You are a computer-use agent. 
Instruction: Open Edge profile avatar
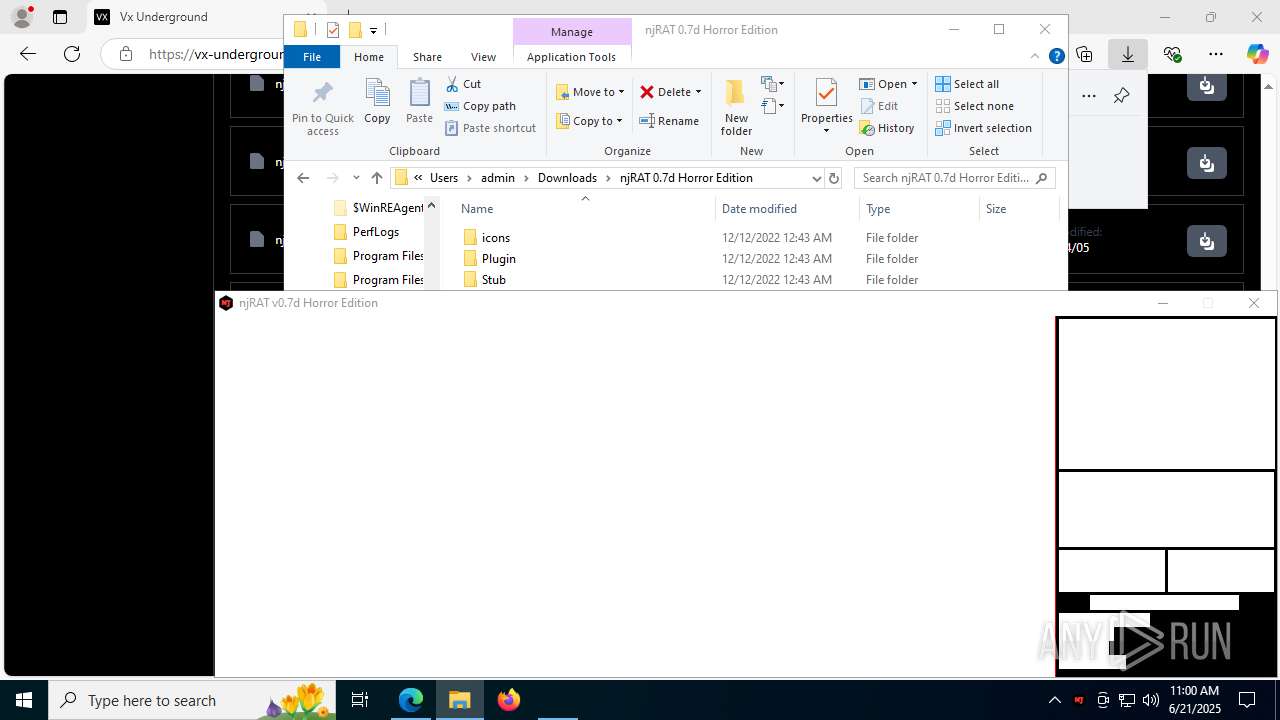(22, 17)
